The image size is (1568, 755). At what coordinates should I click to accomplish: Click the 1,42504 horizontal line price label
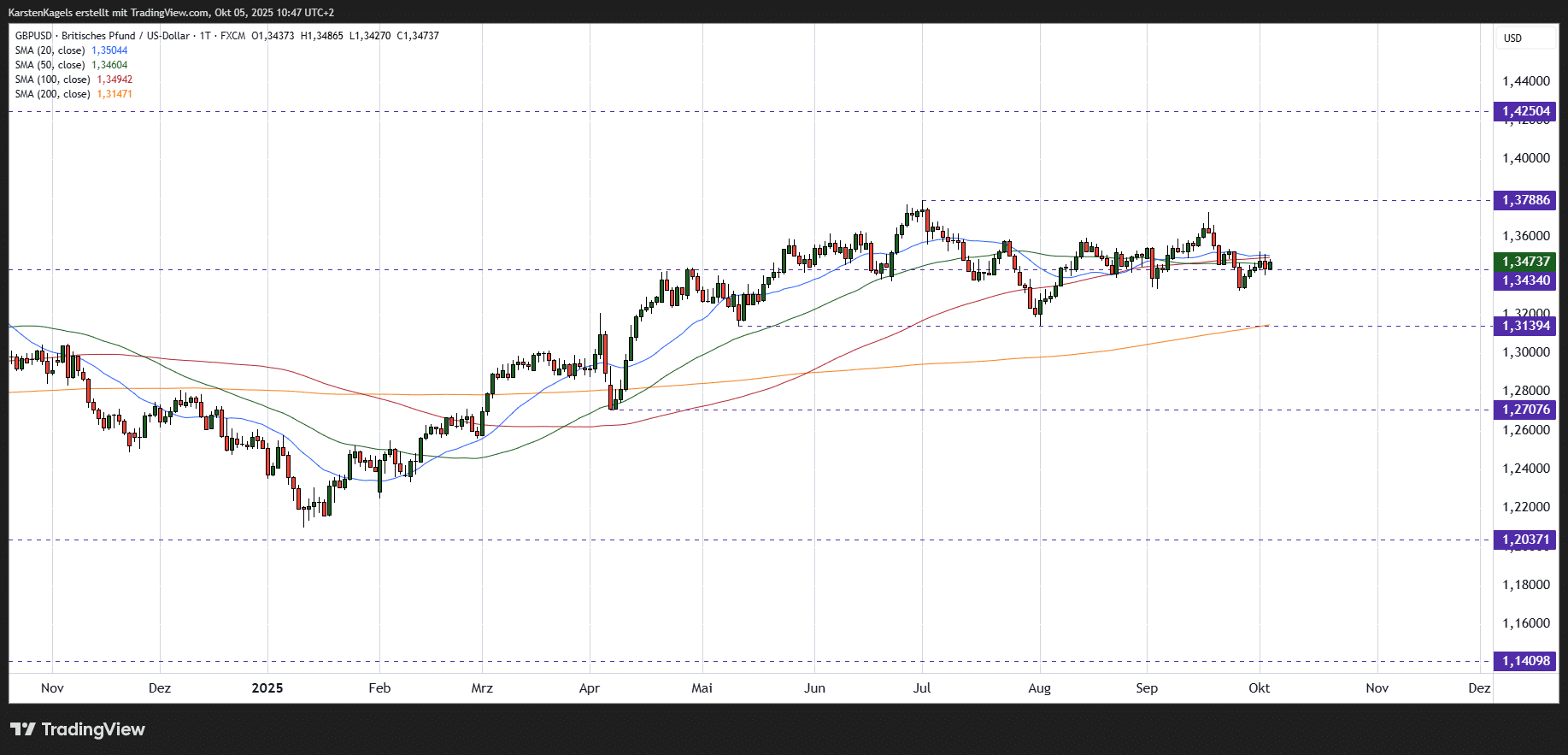pyautogui.click(x=1525, y=111)
